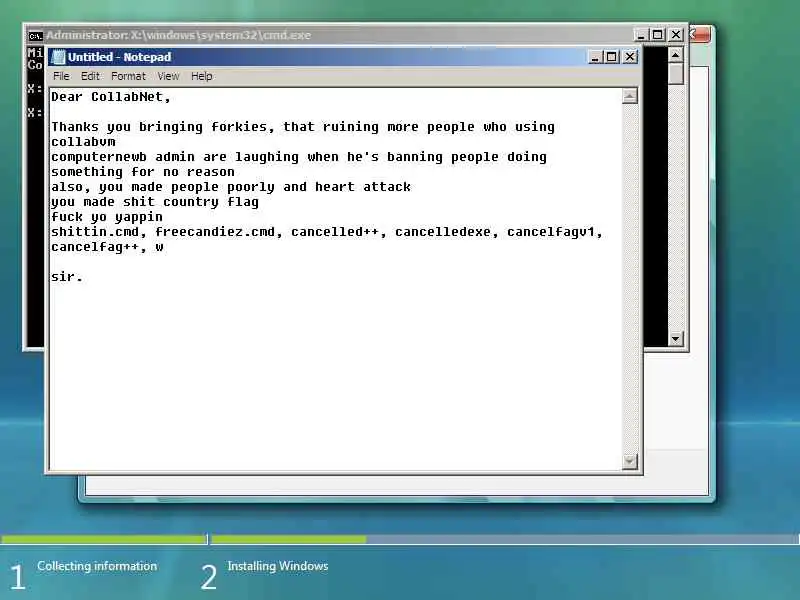Screen dimensions: 800x600
Task: Click Notepad scrollbar down arrow
Action: (630, 461)
